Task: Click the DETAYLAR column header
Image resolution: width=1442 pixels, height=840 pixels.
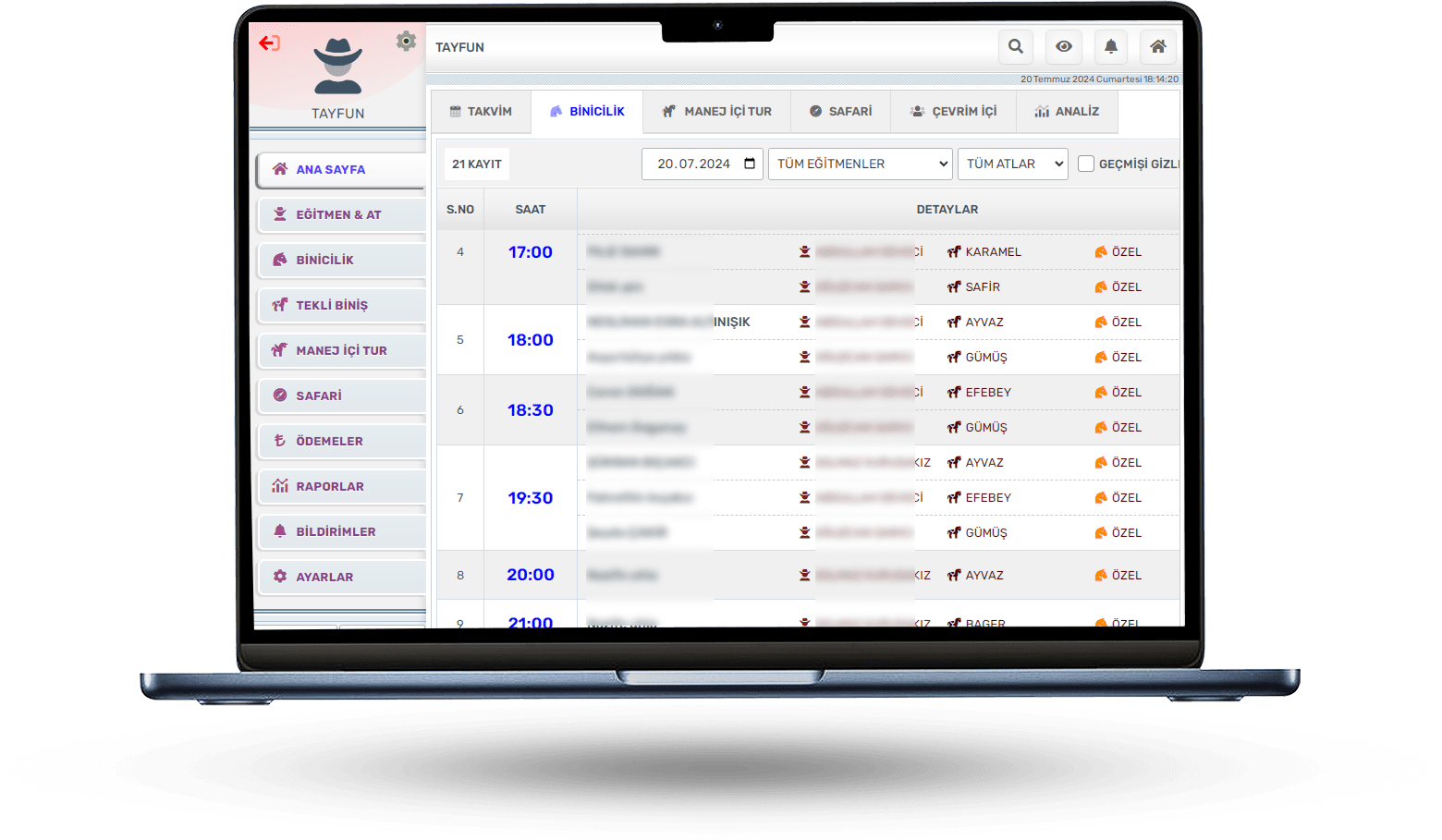Action: (947, 210)
